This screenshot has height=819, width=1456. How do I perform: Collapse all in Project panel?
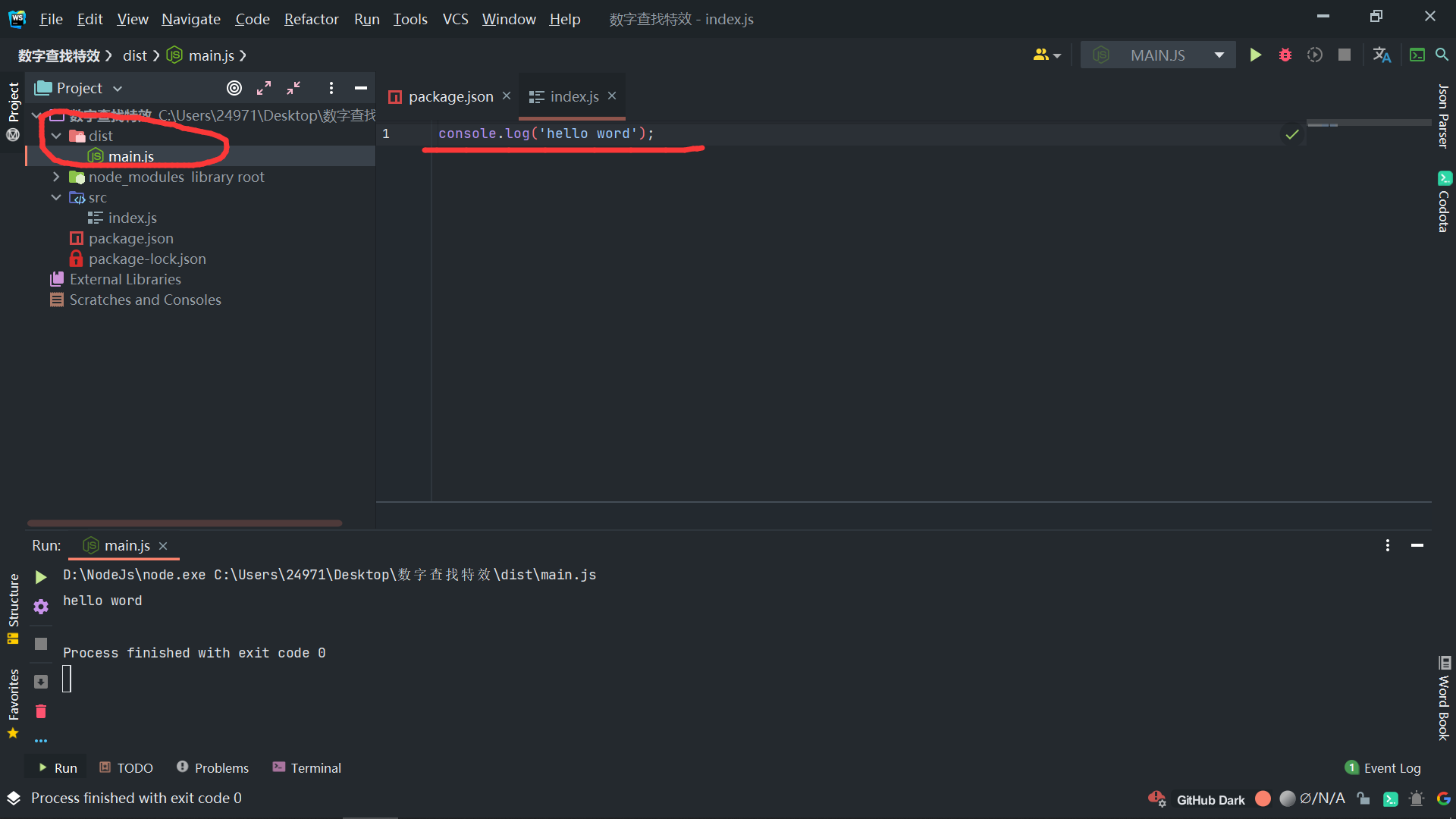point(293,88)
